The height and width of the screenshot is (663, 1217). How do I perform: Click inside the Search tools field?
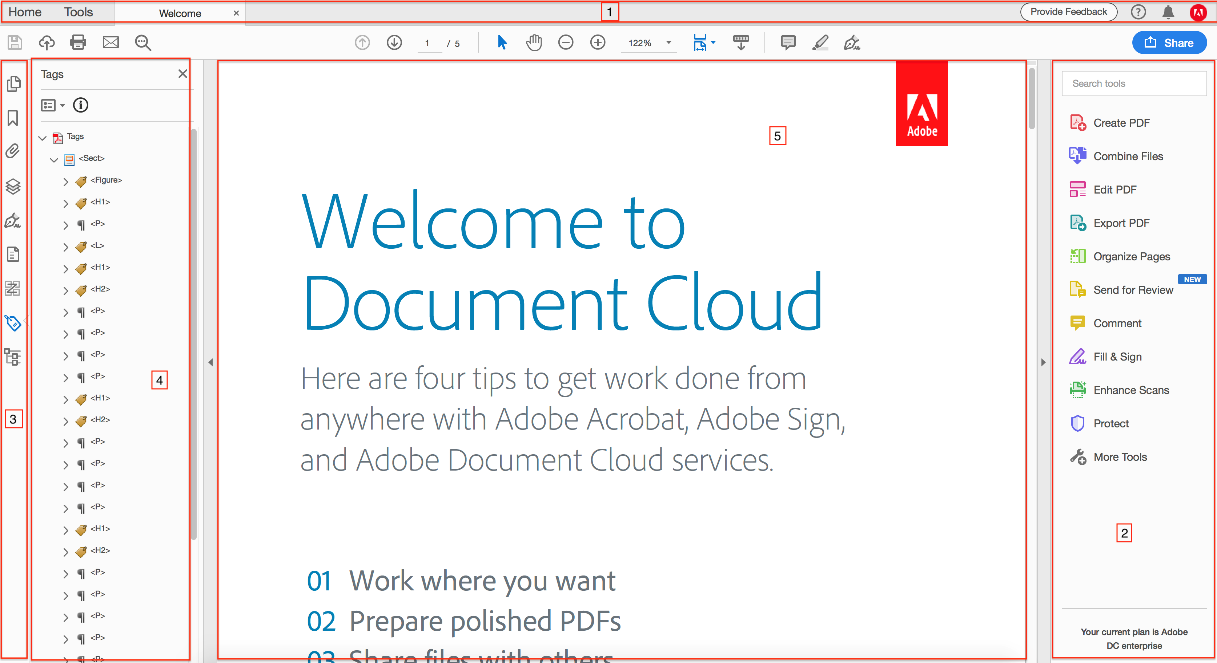tap(1134, 83)
